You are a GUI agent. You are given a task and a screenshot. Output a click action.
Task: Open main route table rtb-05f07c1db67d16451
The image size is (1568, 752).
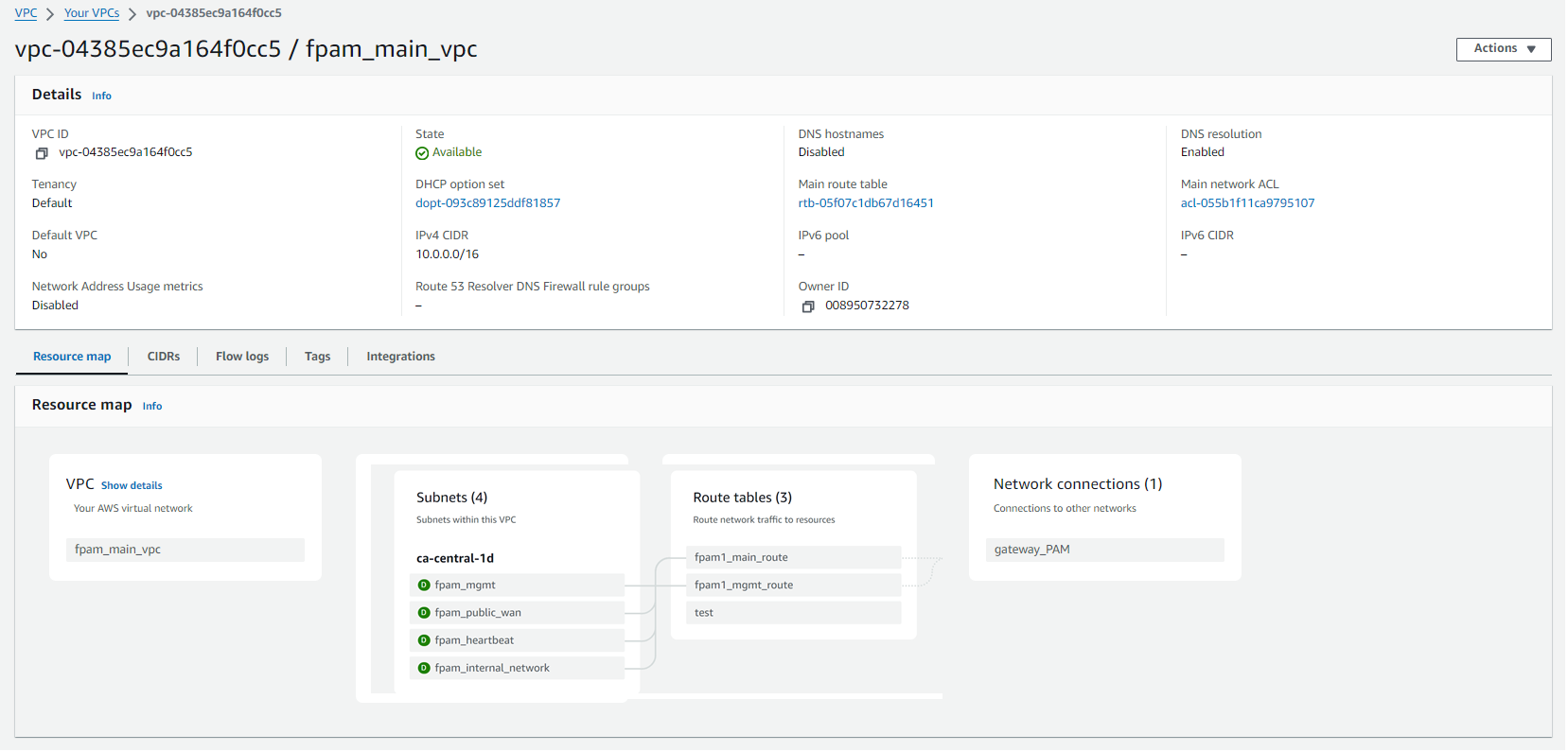tap(866, 203)
